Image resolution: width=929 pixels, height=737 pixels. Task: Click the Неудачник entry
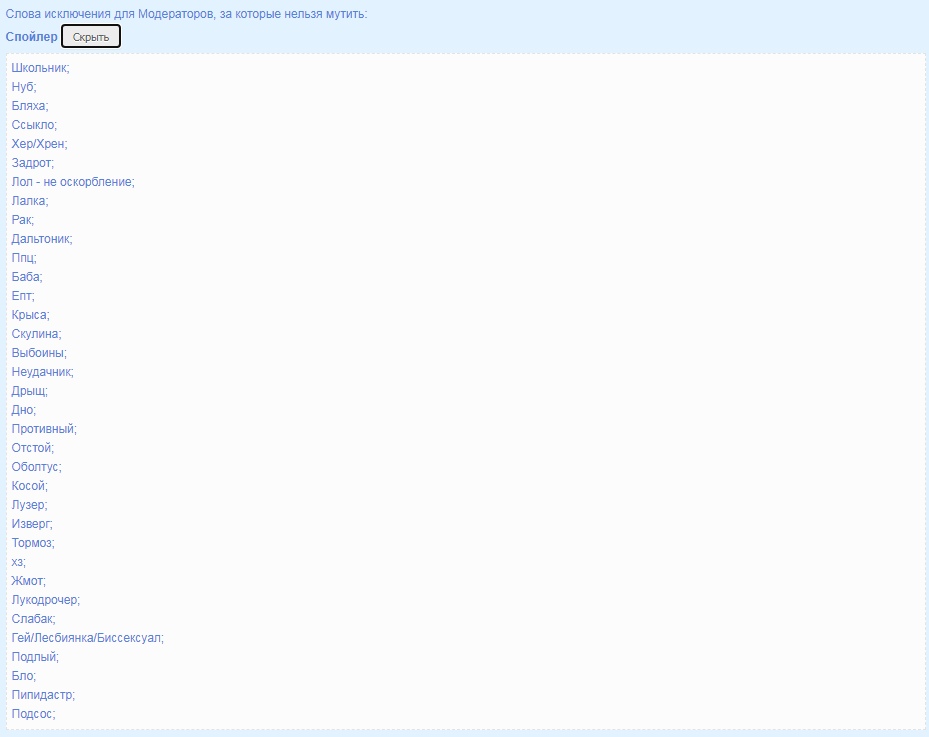(x=42, y=372)
